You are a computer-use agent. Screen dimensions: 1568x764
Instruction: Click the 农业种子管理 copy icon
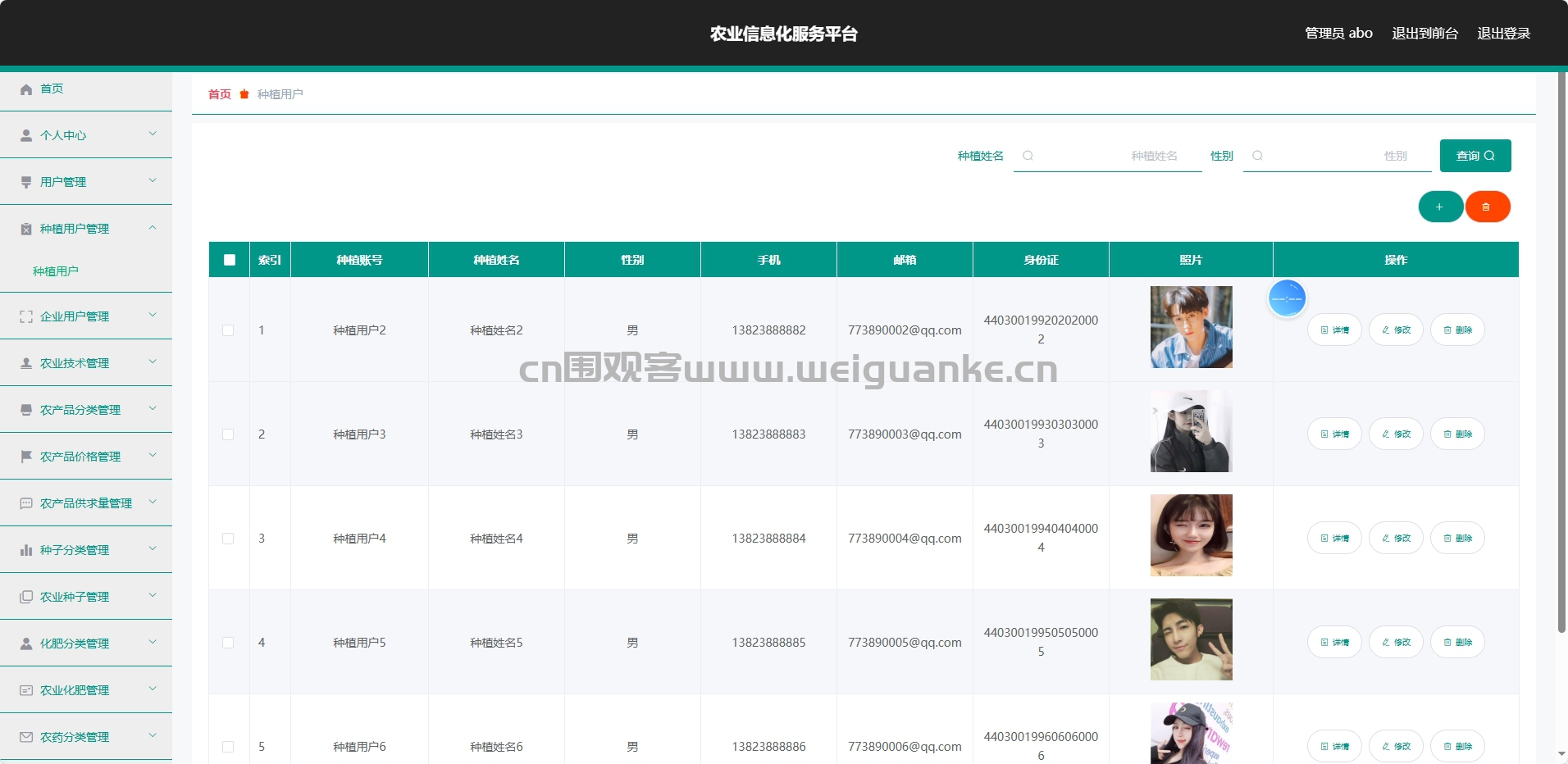point(26,597)
